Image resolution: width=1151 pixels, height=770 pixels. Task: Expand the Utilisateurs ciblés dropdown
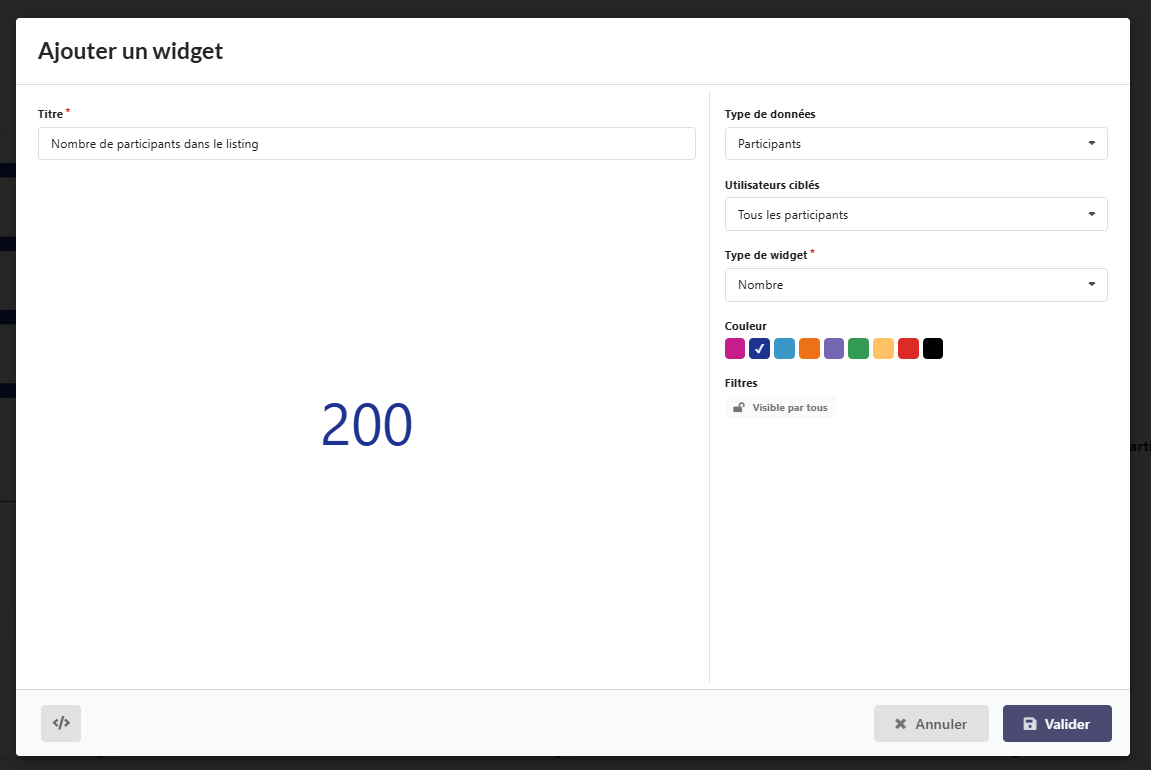pyautogui.click(x=915, y=215)
